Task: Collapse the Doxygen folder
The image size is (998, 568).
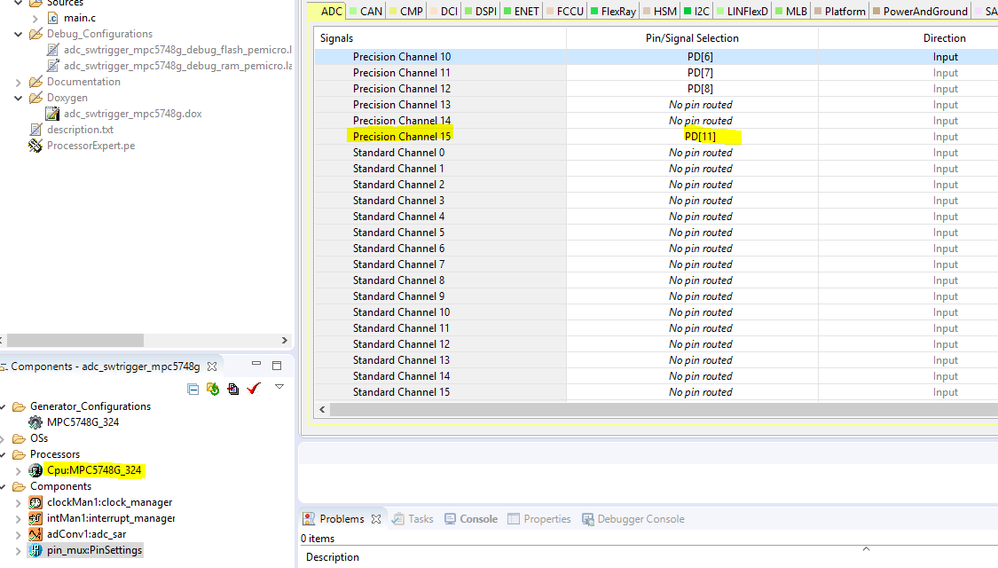Action: (x=18, y=98)
